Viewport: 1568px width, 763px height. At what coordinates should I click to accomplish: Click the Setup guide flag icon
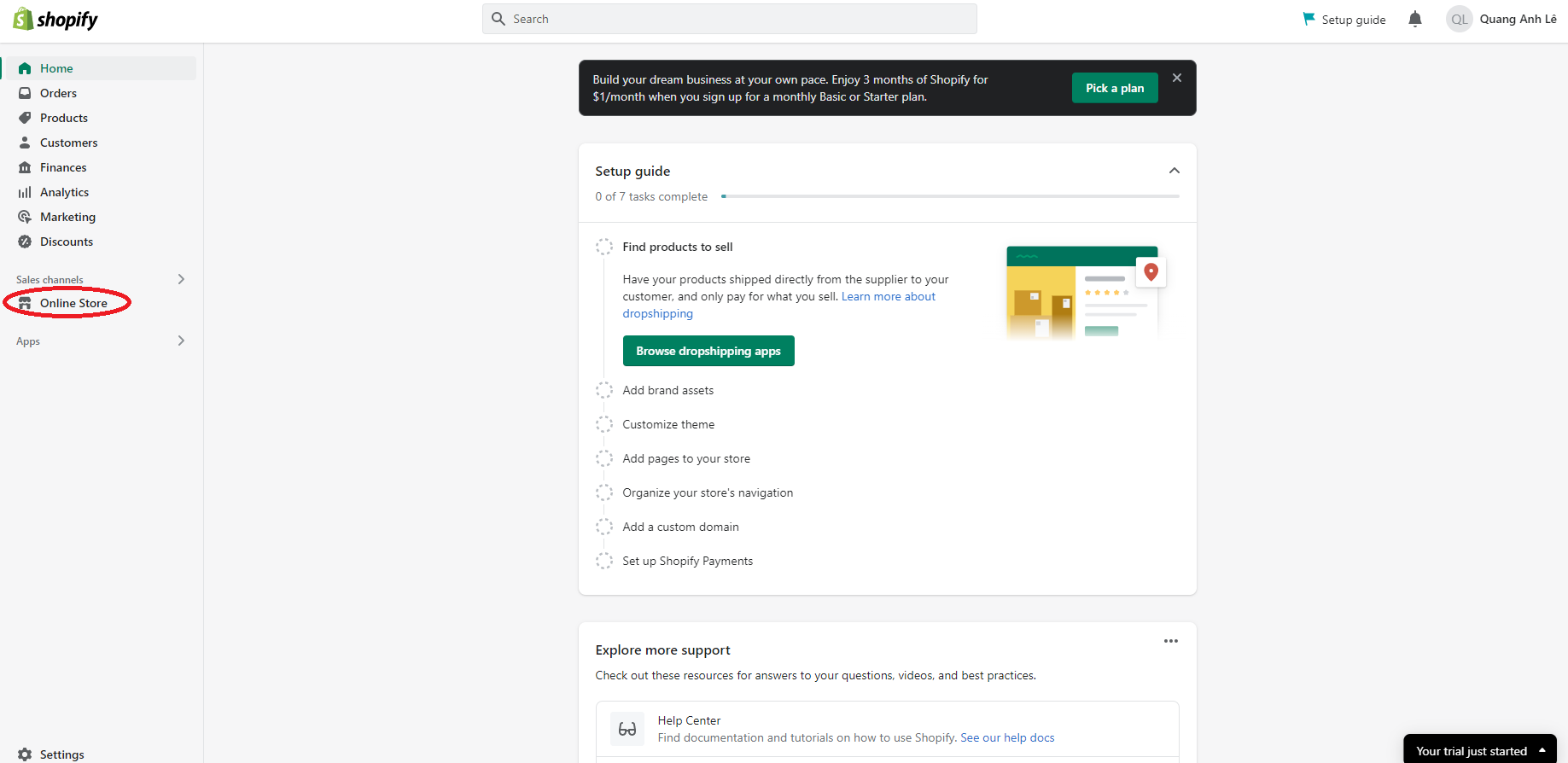(1309, 19)
